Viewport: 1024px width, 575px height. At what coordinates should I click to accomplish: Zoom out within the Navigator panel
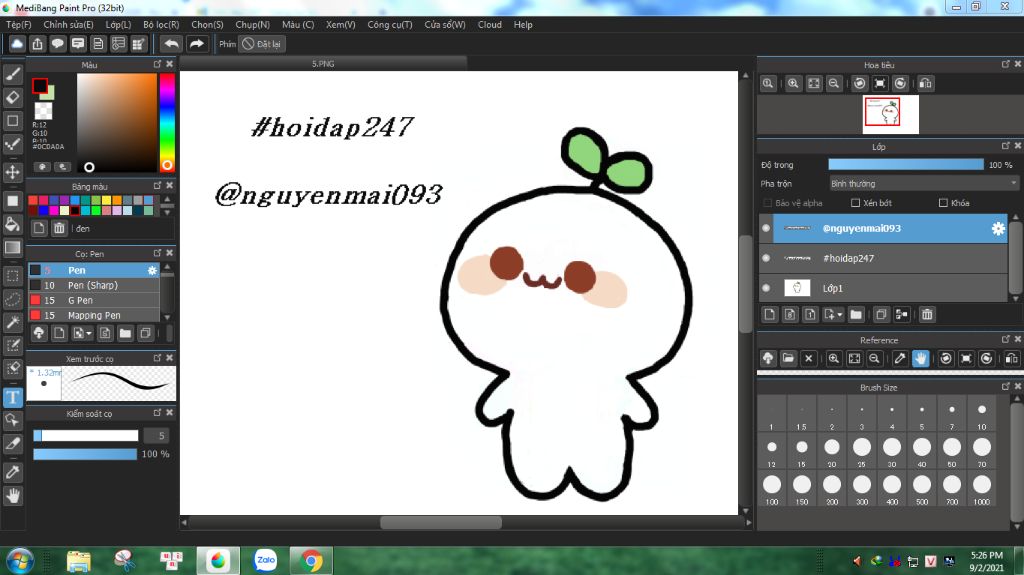pyautogui.click(x=834, y=84)
